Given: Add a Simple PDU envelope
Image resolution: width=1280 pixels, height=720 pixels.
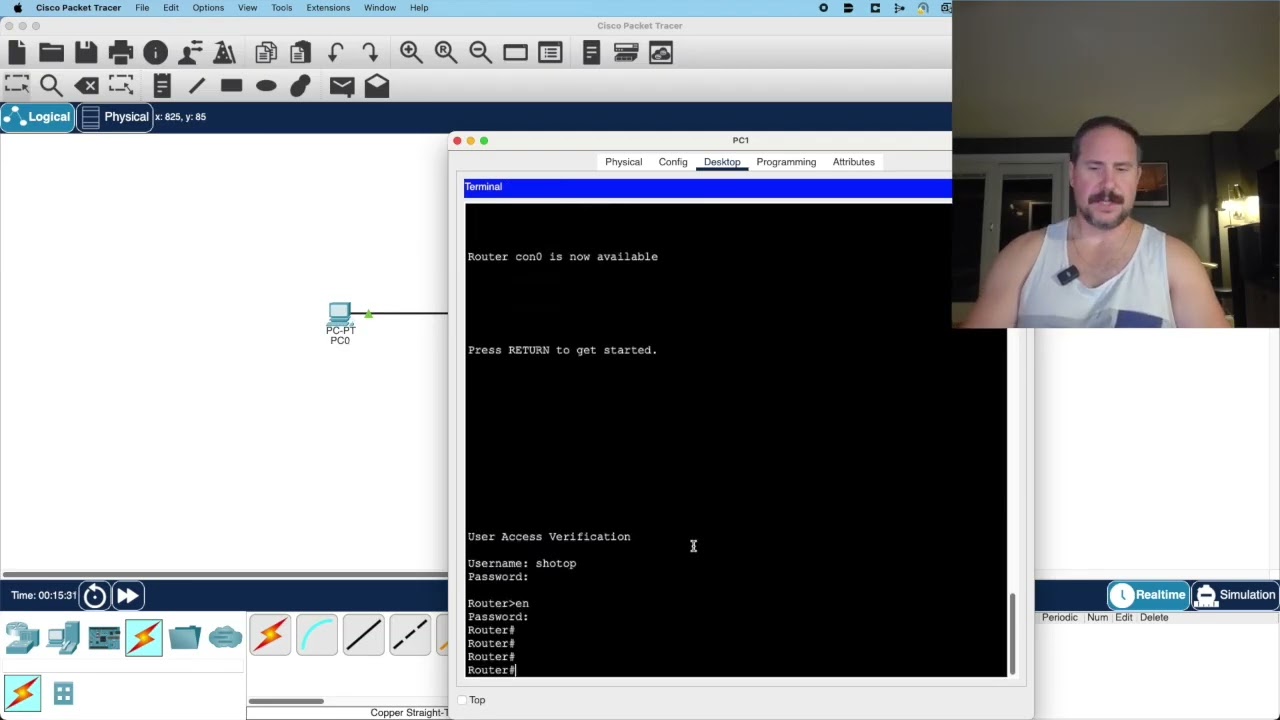Looking at the screenshot, I should tap(342, 86).
